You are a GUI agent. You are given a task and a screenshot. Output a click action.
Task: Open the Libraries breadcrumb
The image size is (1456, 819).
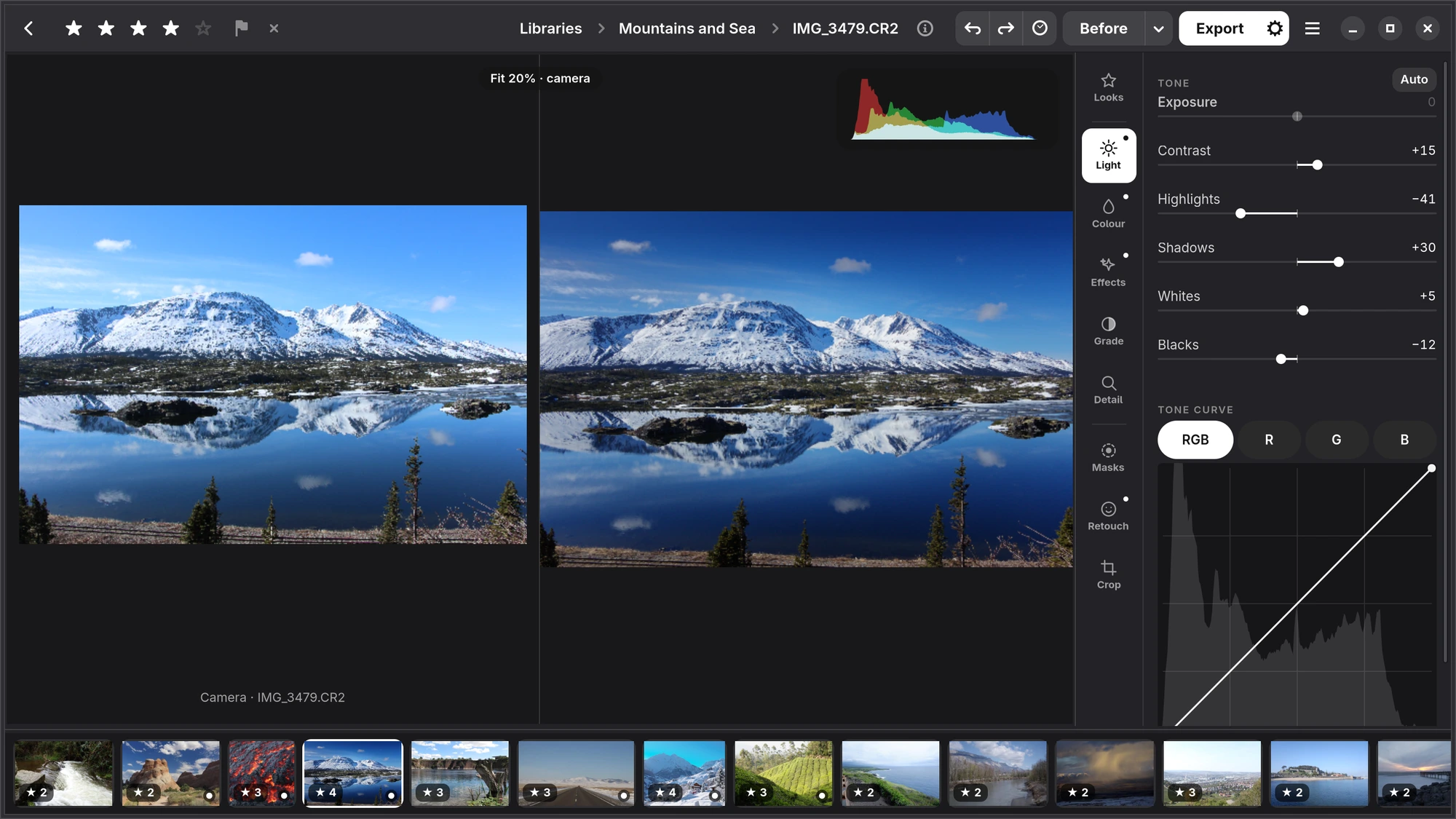[x=550, y=28]
